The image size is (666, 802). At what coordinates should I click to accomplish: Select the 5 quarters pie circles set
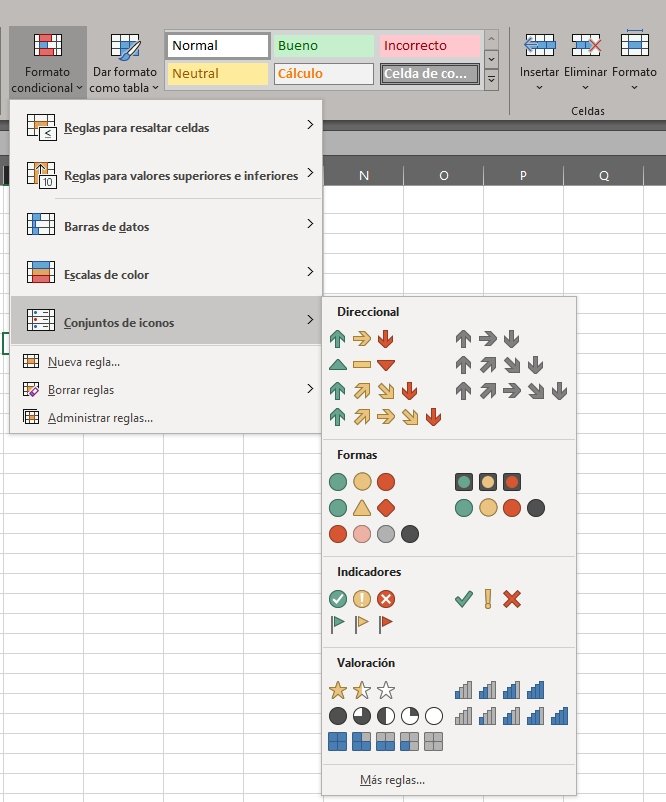click(386, 716)
